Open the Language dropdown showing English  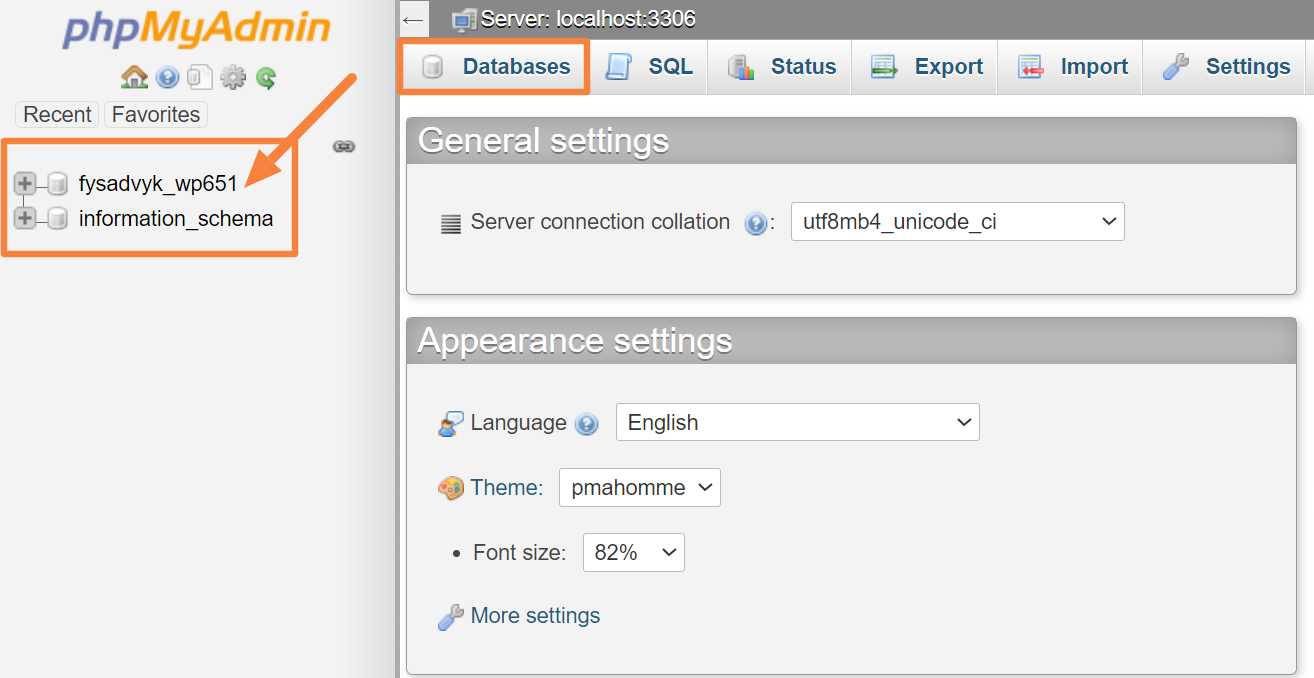[x=798, y=422]
